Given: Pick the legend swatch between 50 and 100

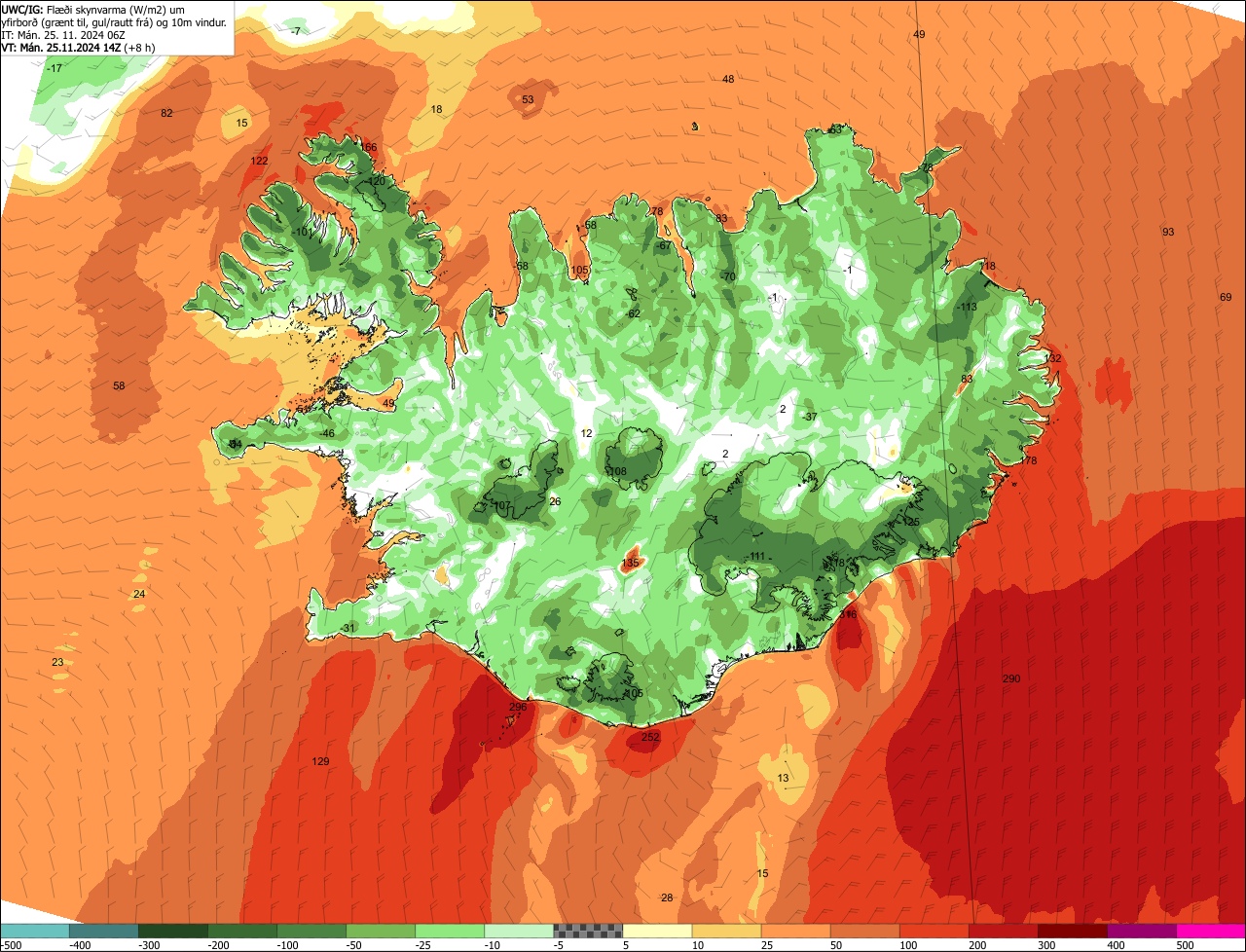Looking at the screenshot, I should [864, 930].
